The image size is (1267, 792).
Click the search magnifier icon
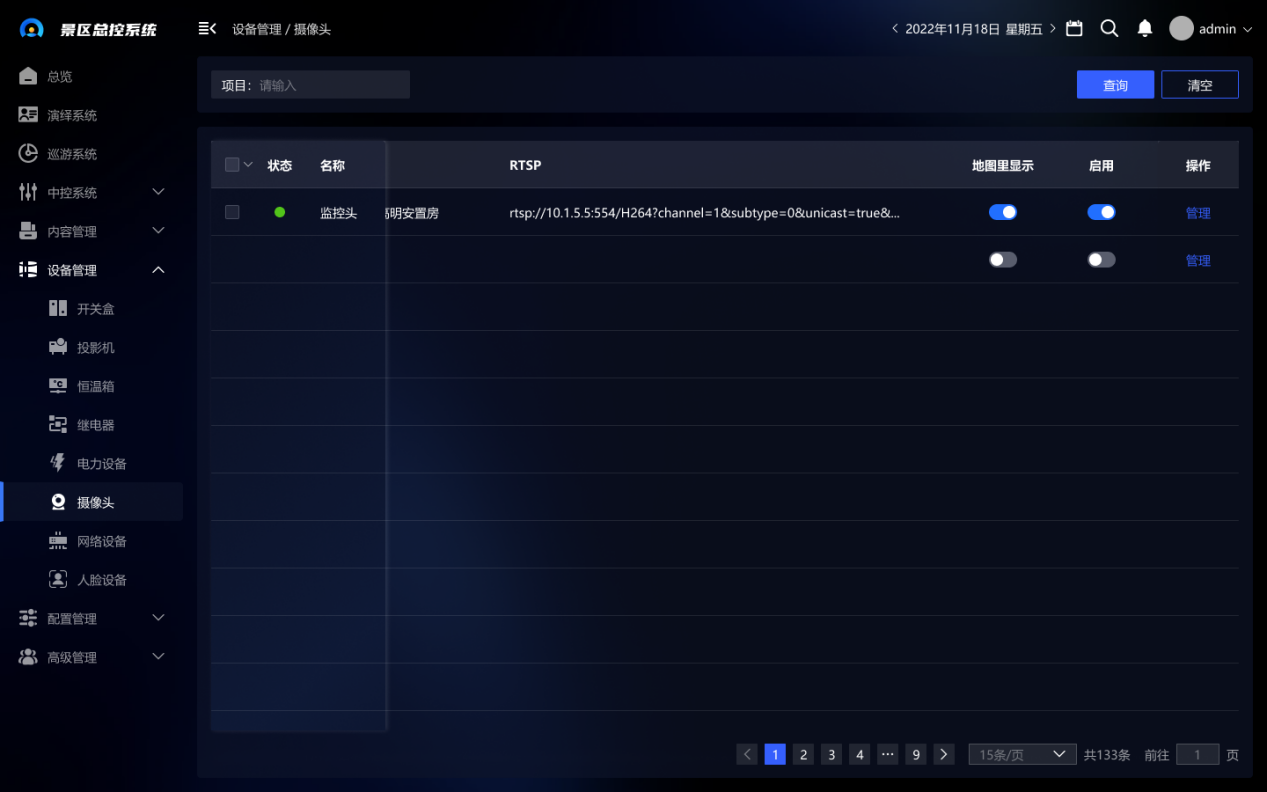coord(1109,29)
